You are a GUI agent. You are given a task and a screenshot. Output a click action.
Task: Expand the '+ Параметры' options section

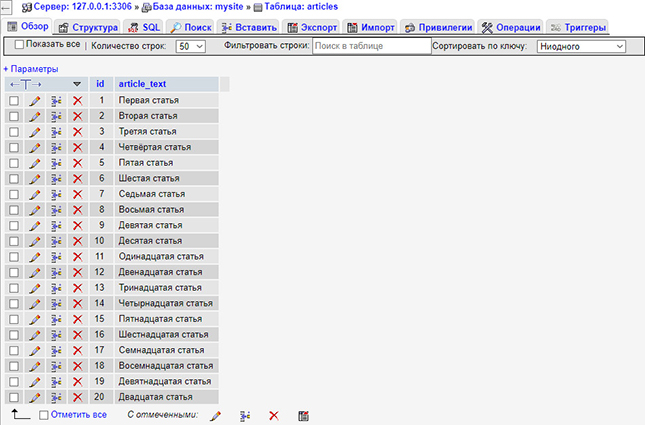click(x=30, y=68)
